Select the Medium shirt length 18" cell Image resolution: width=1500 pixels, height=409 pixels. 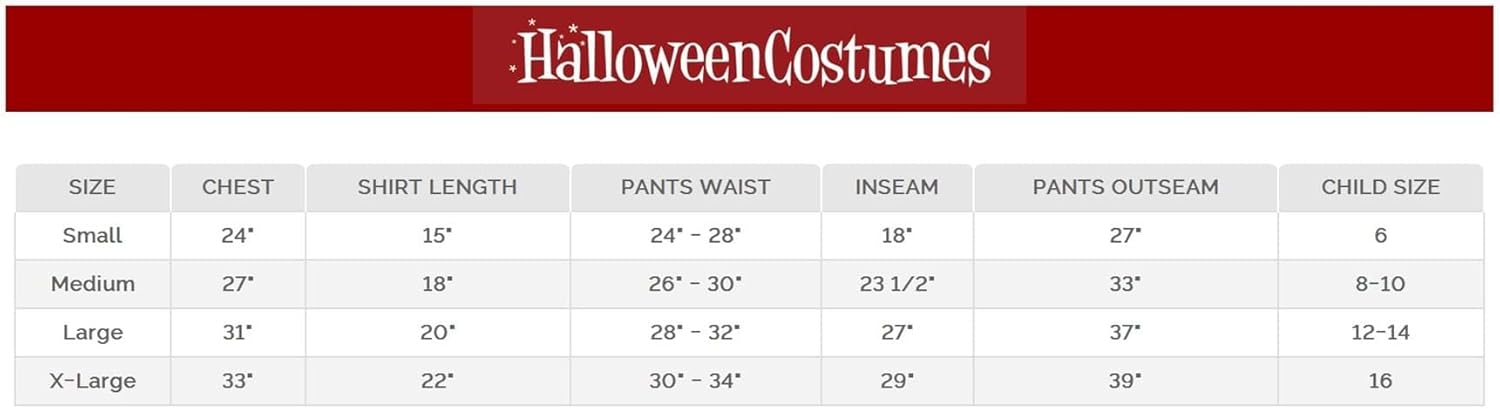(x=437, y=284)
